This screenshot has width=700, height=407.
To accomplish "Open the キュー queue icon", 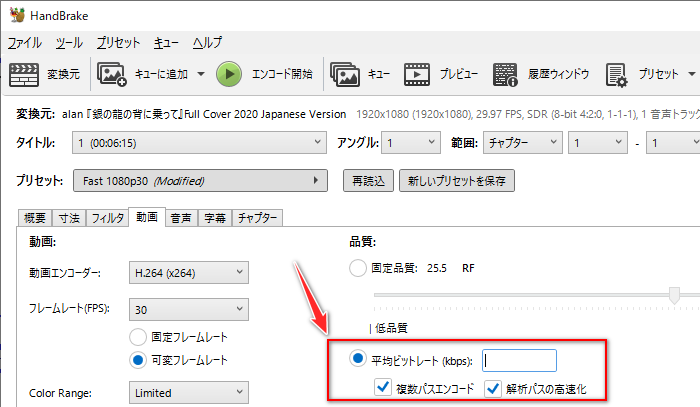I will (345, 74).
